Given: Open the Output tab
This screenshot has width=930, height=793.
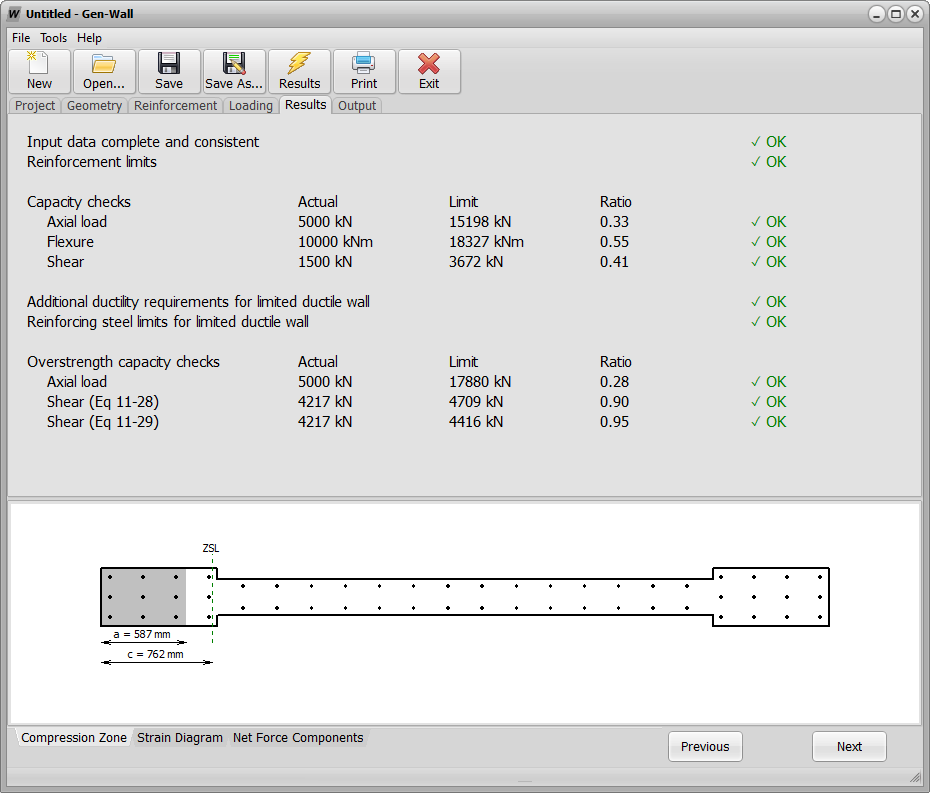Looking at the screenshot, I should point(357,106).
